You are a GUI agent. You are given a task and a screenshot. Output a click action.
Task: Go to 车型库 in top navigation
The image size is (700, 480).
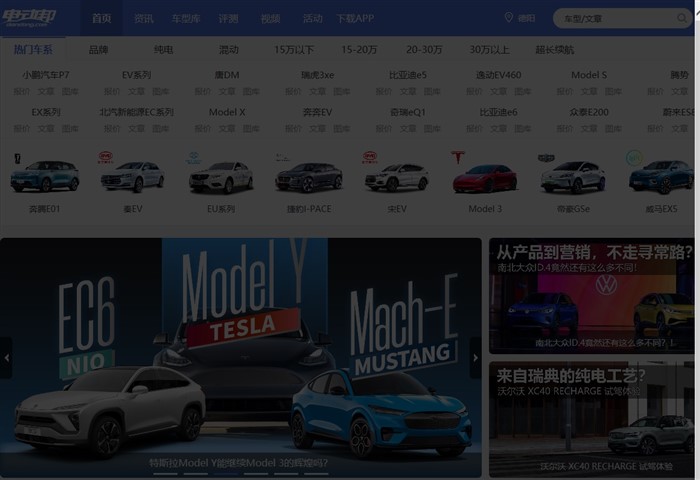point(186,18)
